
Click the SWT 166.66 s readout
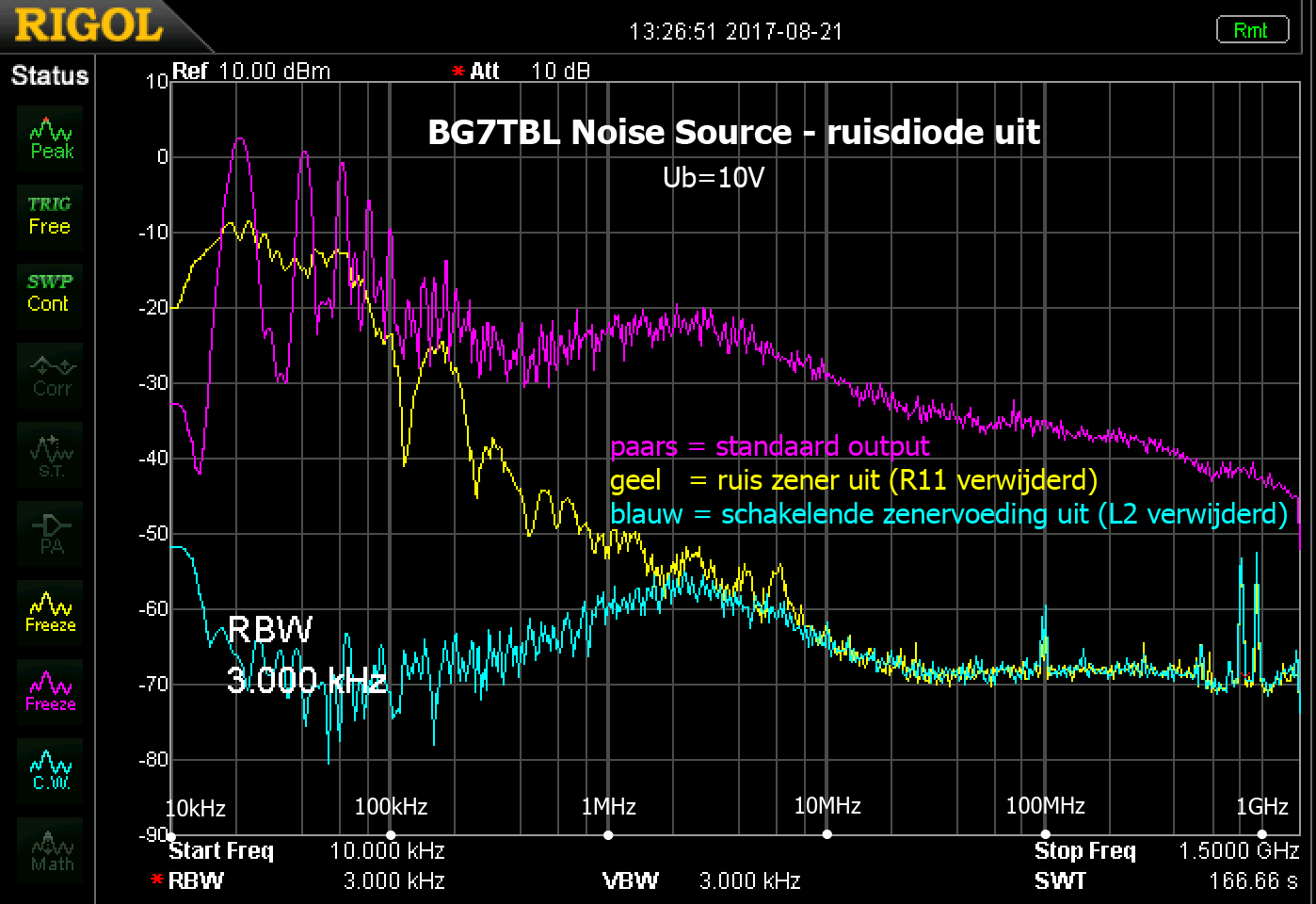[1166, 881]
